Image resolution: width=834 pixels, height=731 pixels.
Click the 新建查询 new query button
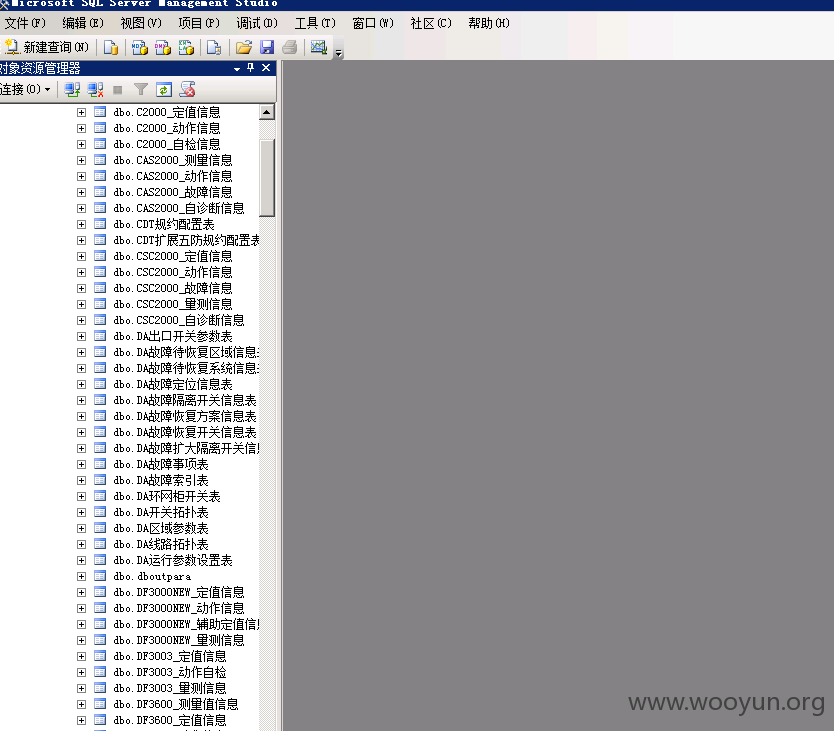(x=47, y=47)
